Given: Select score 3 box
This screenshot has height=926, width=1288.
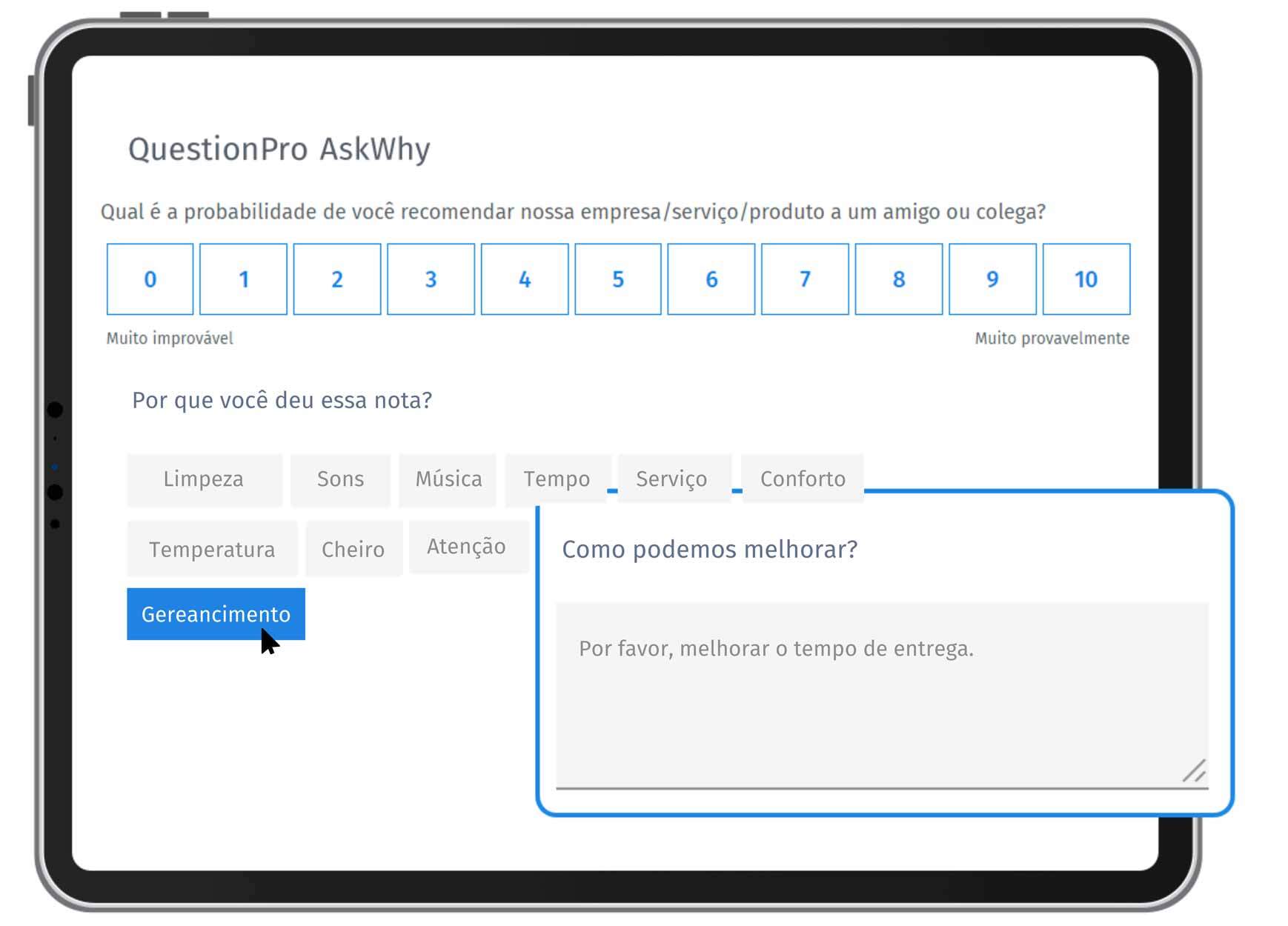Looking at the screenshot, I should click(x=431, y=279).
